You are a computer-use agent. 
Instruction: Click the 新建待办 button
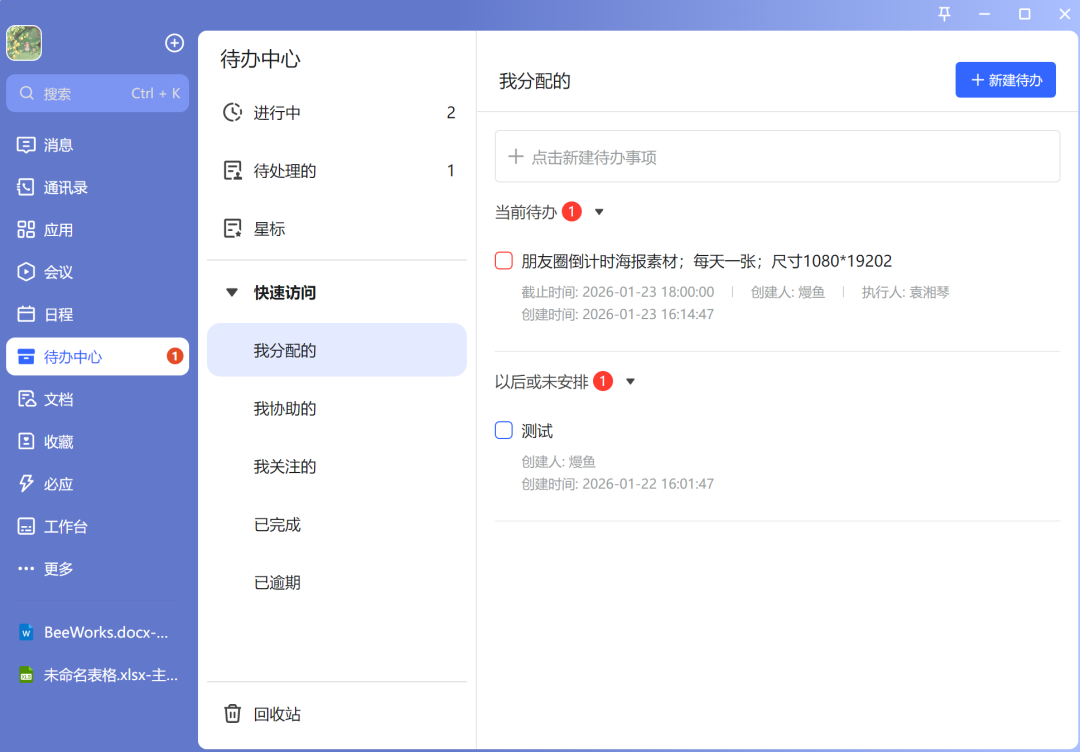point(1005,80)
